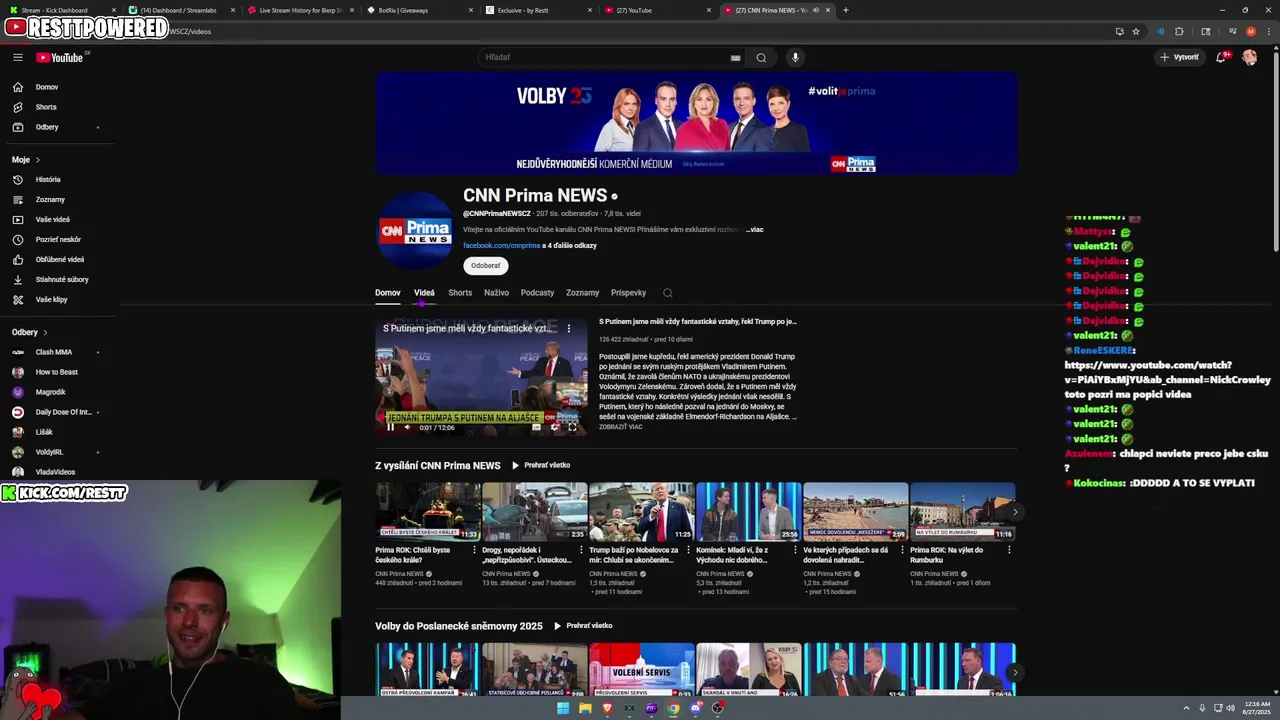Open 'Trump baží po Nobelovce' video thumbnail
This screenshot has width=1280, height=720.
click(x=641, y=512)
